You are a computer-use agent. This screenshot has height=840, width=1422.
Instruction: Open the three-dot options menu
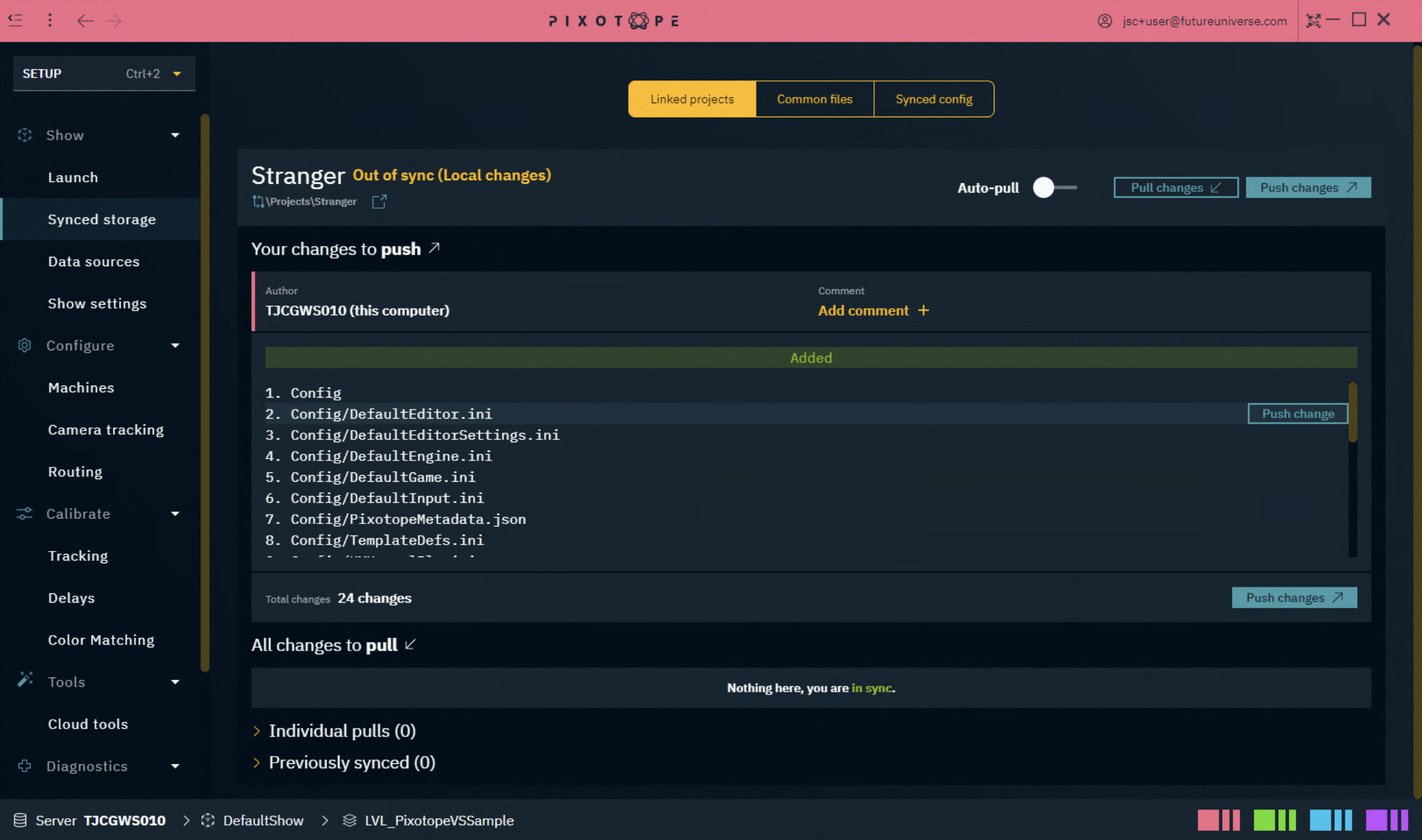50,21
